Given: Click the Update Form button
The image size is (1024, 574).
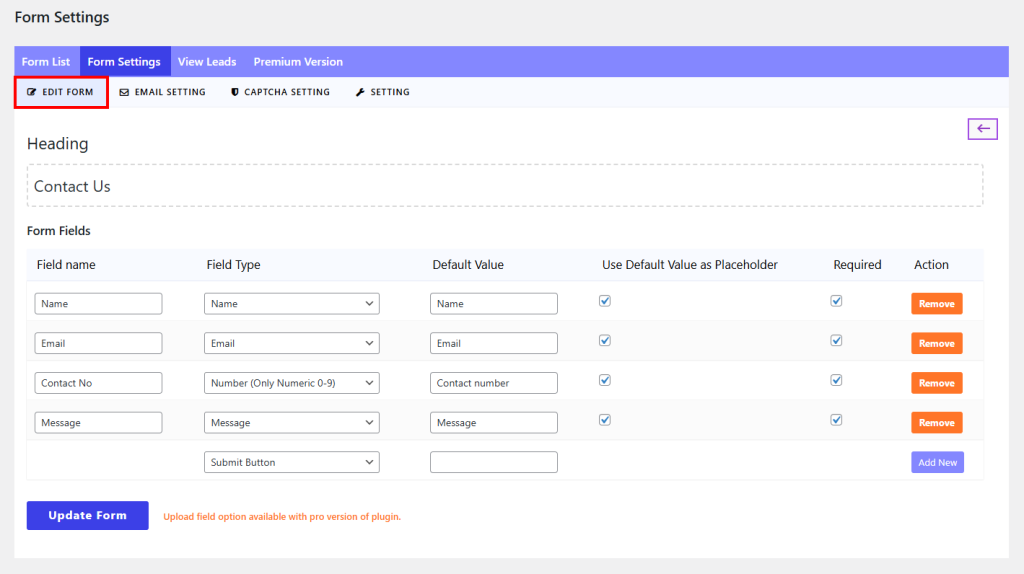Looking at the screenshot, I should pyautogui.click(x=88, y=516).
